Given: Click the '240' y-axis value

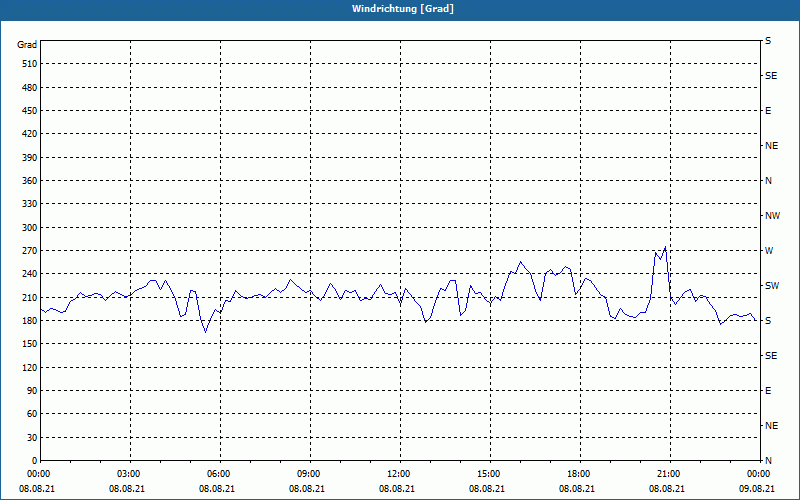Looking at the screenshot, I should click(30, 274).
